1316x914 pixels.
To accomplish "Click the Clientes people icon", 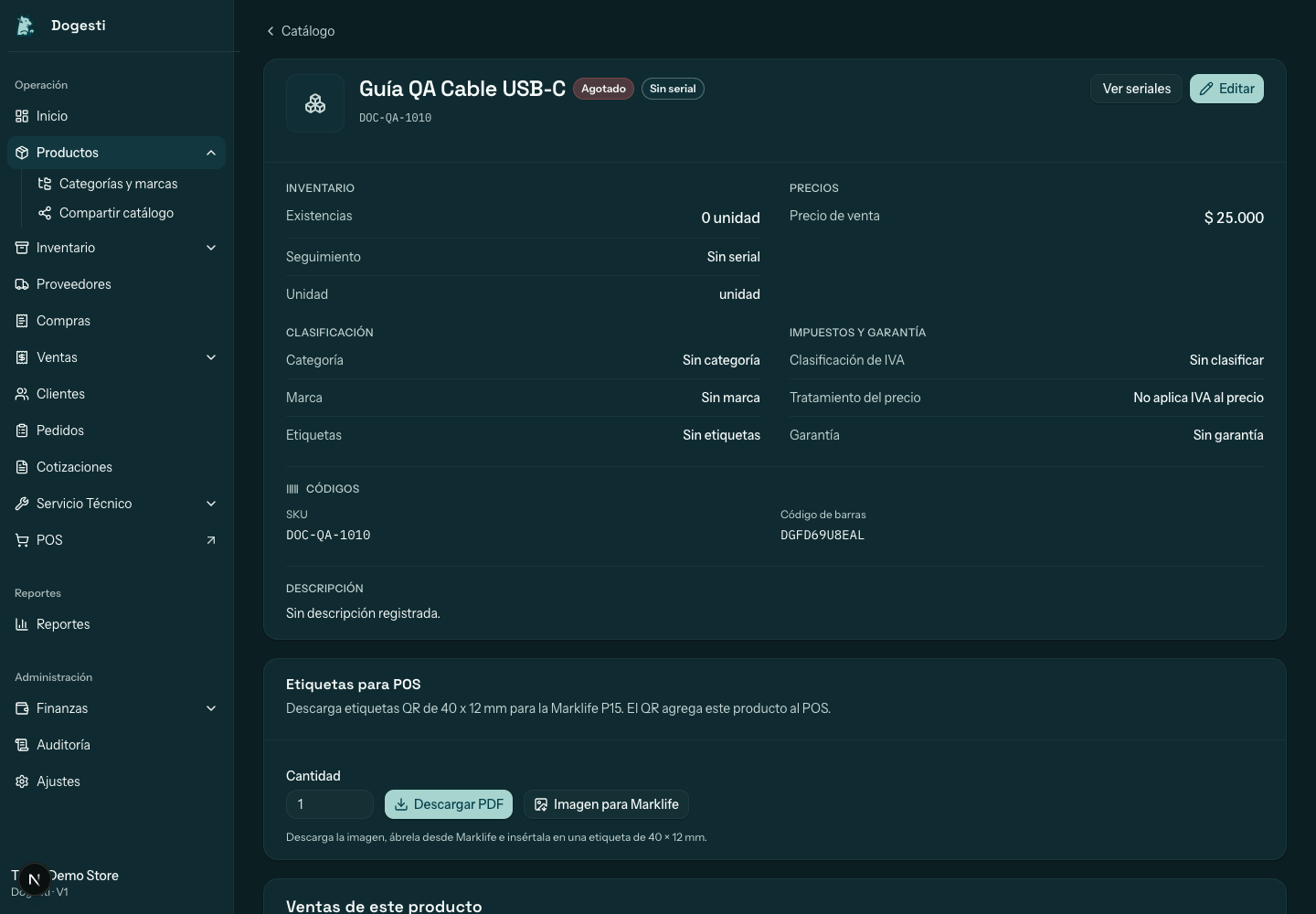I will [x=22, y=394].
